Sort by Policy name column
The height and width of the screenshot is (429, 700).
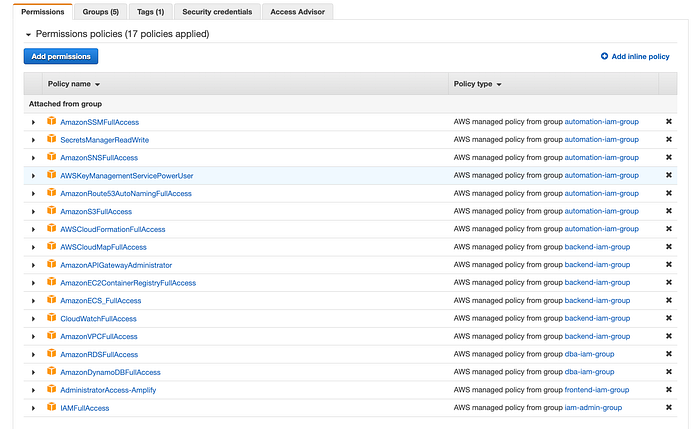(74, 84)
